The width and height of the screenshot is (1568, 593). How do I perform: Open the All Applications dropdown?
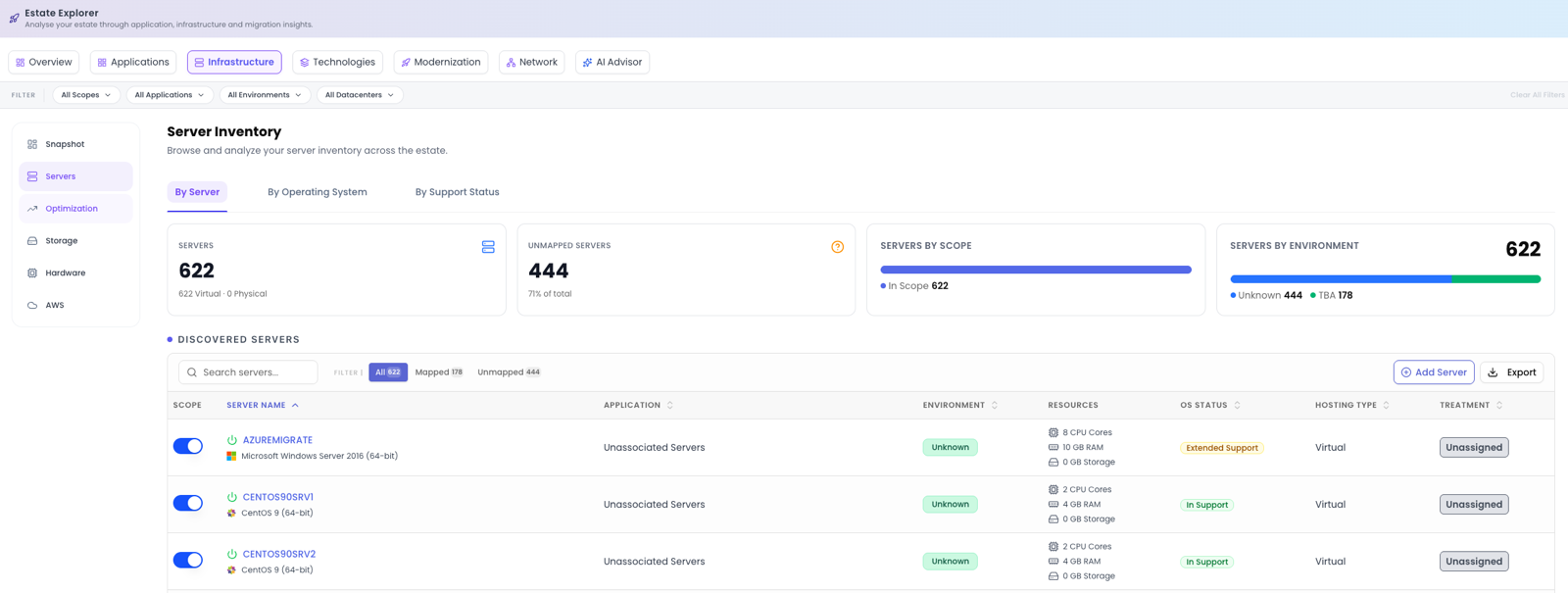170,95
